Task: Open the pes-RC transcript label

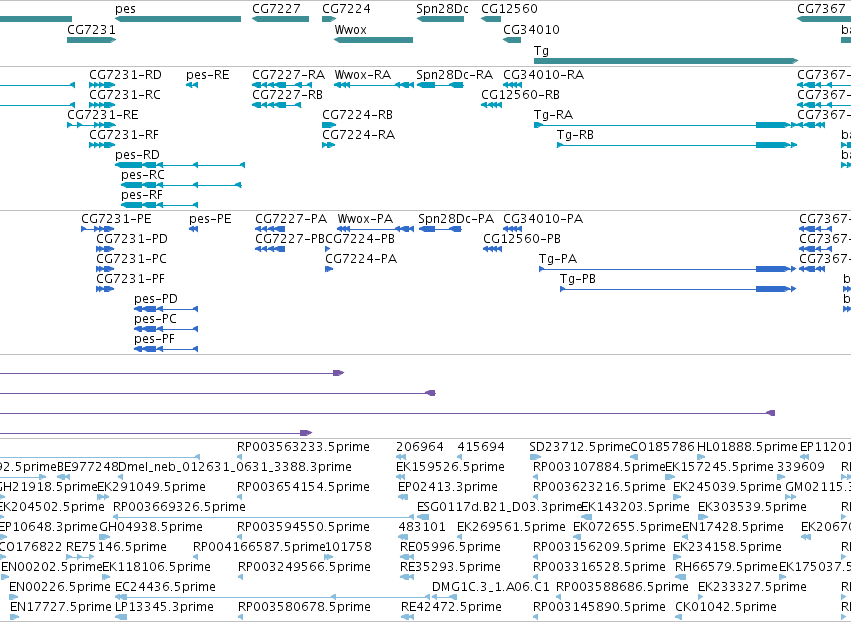Action: pos(143,175)
